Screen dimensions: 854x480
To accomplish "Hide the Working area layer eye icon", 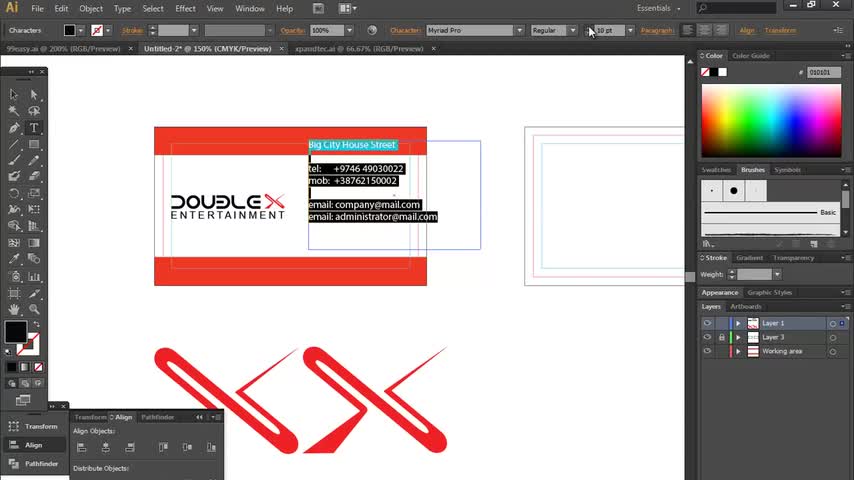I will pyautogui.click(x=707, y=351).
